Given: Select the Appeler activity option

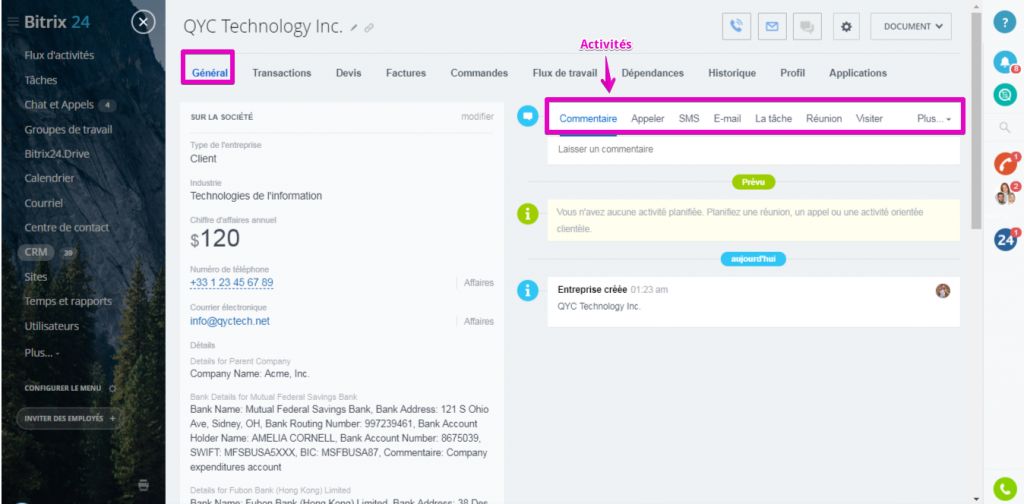Looking at the screenshot, I should (x=647, y=119).
